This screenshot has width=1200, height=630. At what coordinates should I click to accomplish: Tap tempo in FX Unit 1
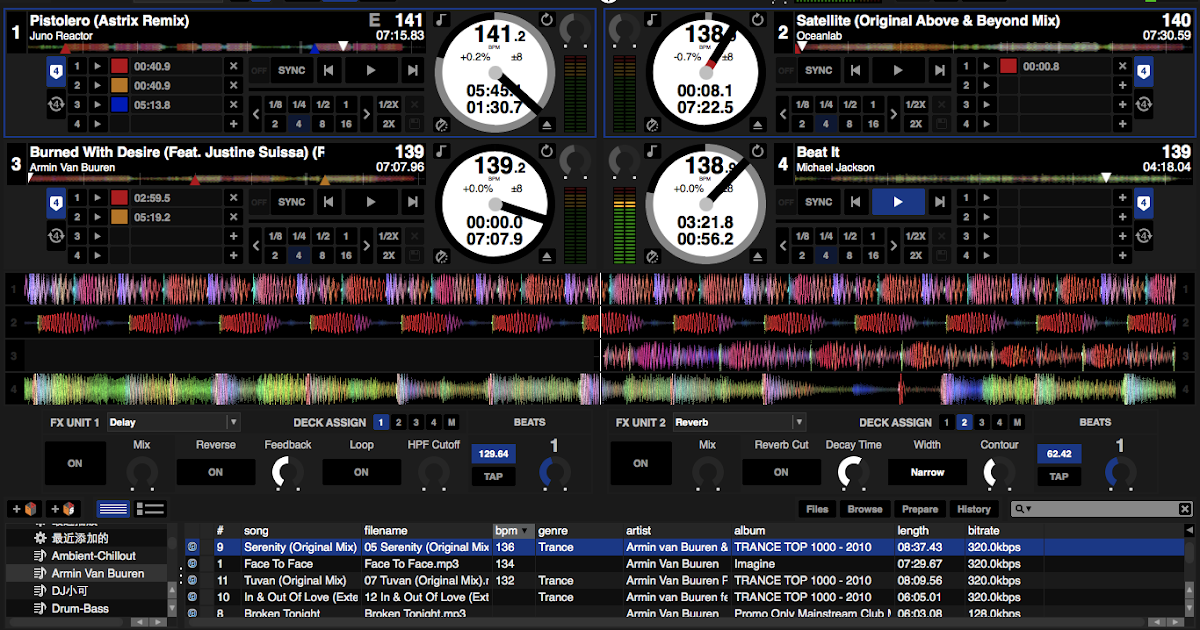[x=493, y=477]
